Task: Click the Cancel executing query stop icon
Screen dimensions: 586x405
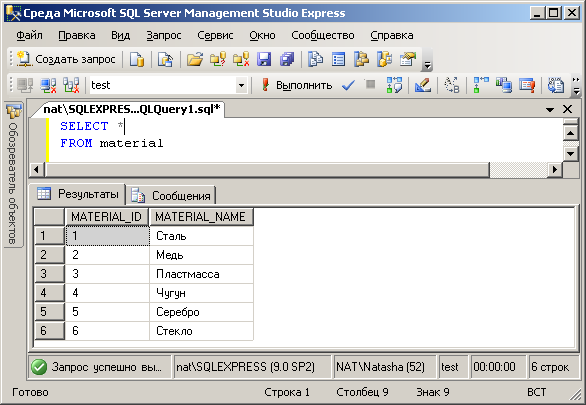Action: tap(370, 84)
